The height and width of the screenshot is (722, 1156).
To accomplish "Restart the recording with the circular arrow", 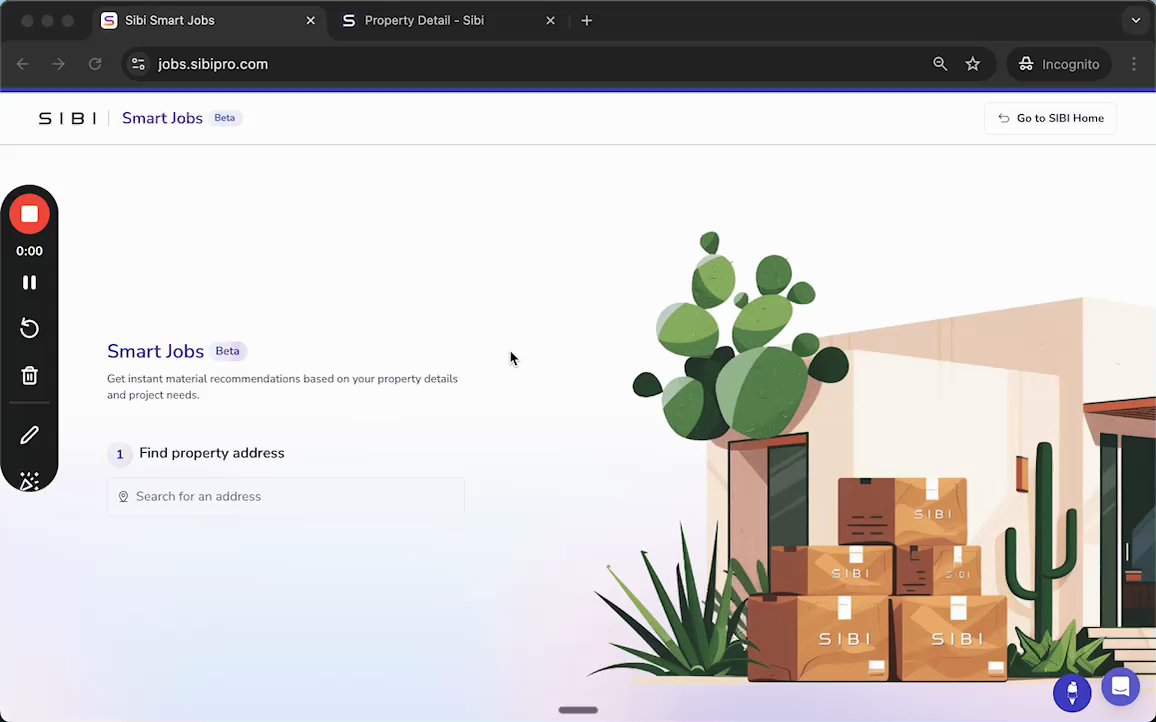I will (29, 328).
